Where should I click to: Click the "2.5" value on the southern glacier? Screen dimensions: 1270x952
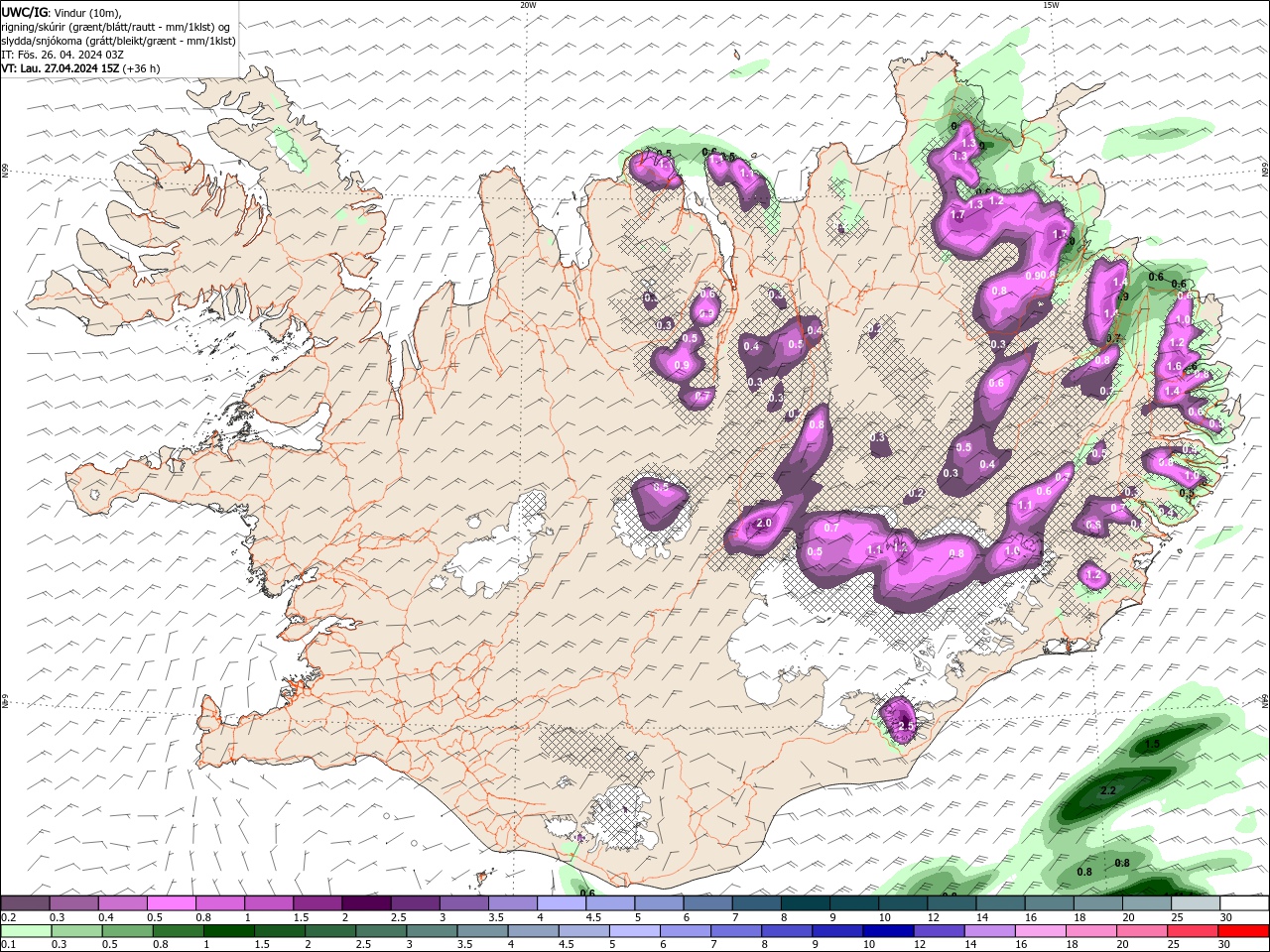click(x=905, y=727)
